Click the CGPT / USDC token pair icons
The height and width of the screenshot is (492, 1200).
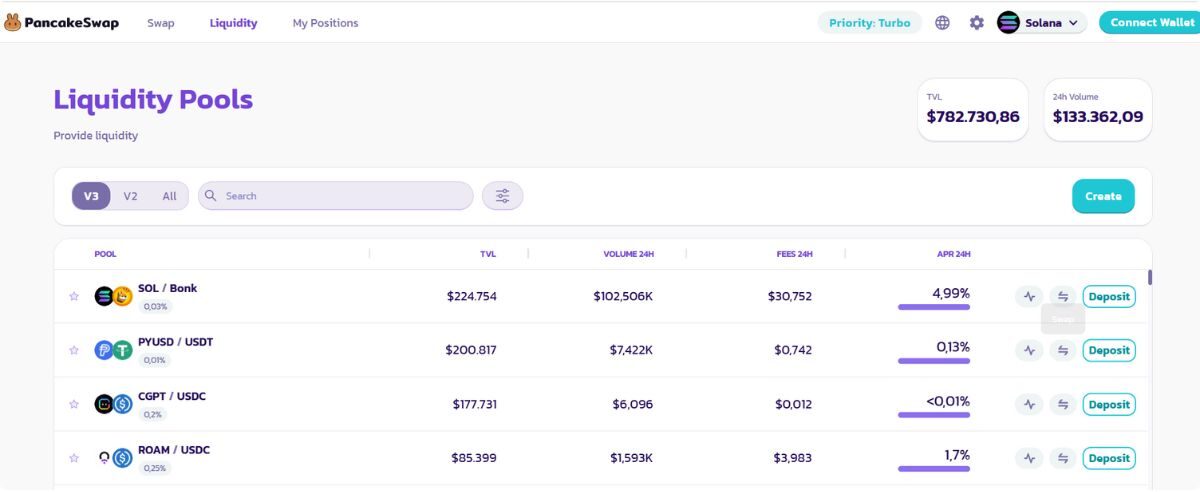click(113, 404)
